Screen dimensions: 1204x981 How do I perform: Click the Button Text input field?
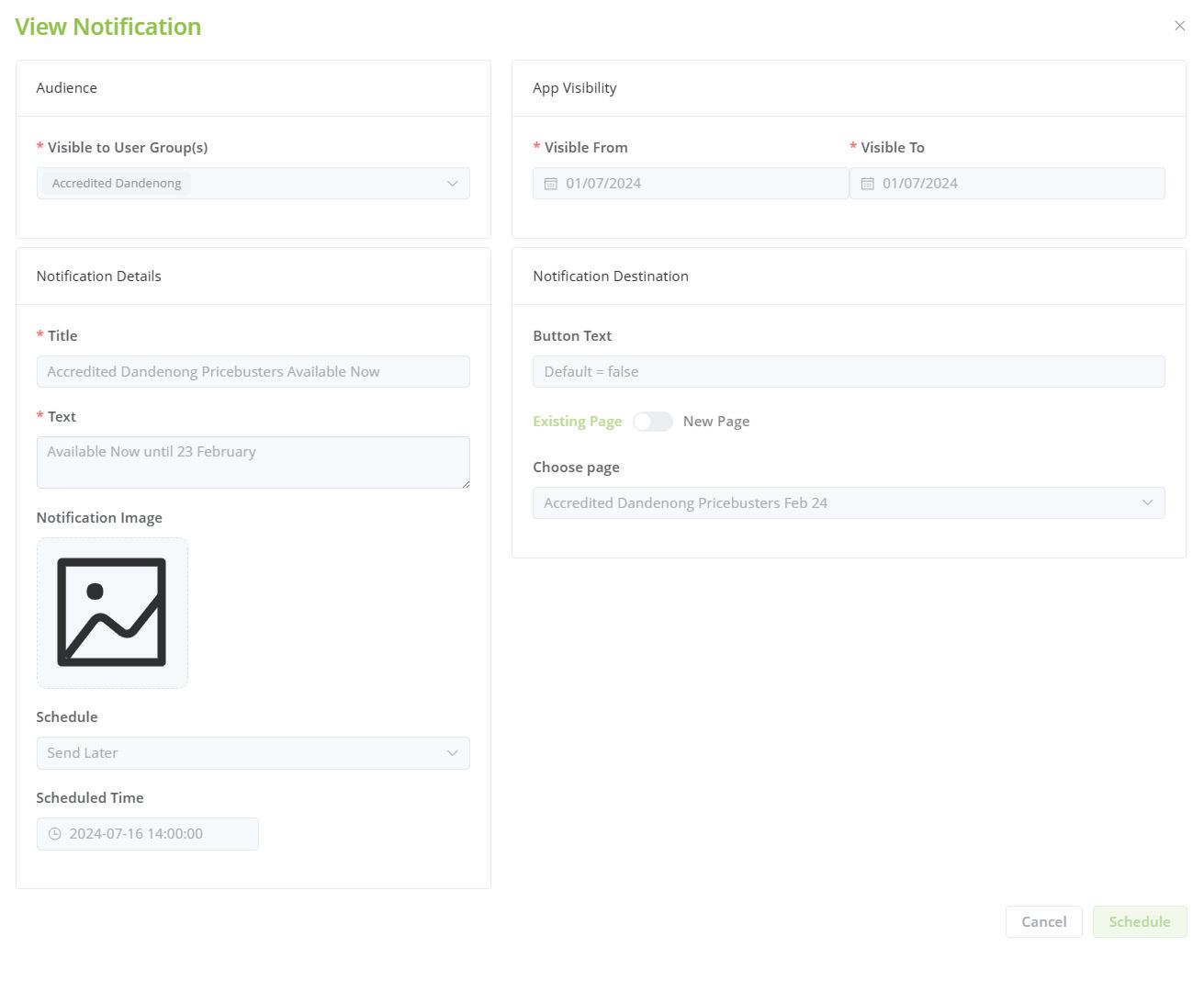(x=848, y=372)
